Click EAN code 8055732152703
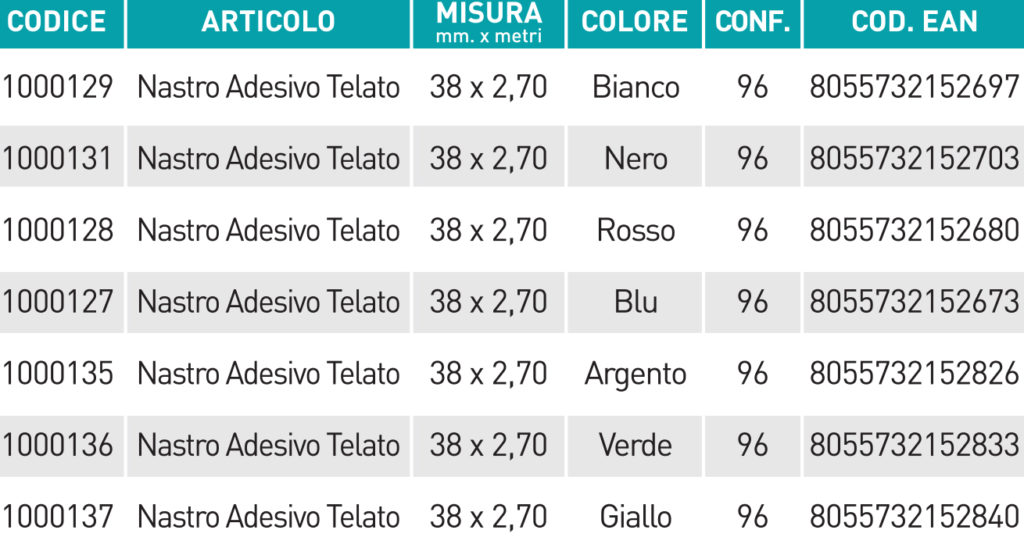Image resolution: width=1024 pixels, height=548 pixels. pyautogui.click(x=914, y=158)
